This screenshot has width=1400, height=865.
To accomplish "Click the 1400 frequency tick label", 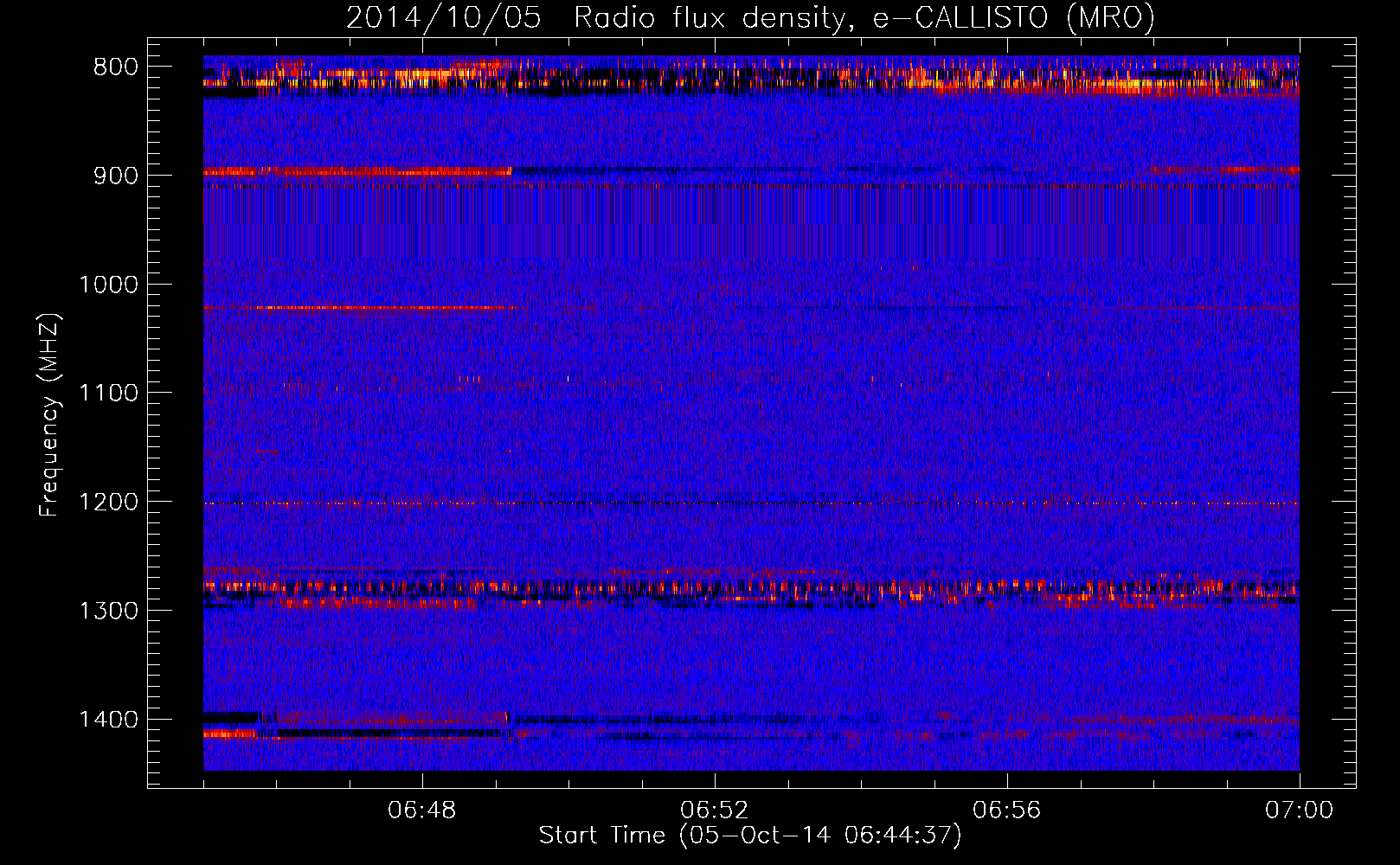I will [x=108, y=720].
